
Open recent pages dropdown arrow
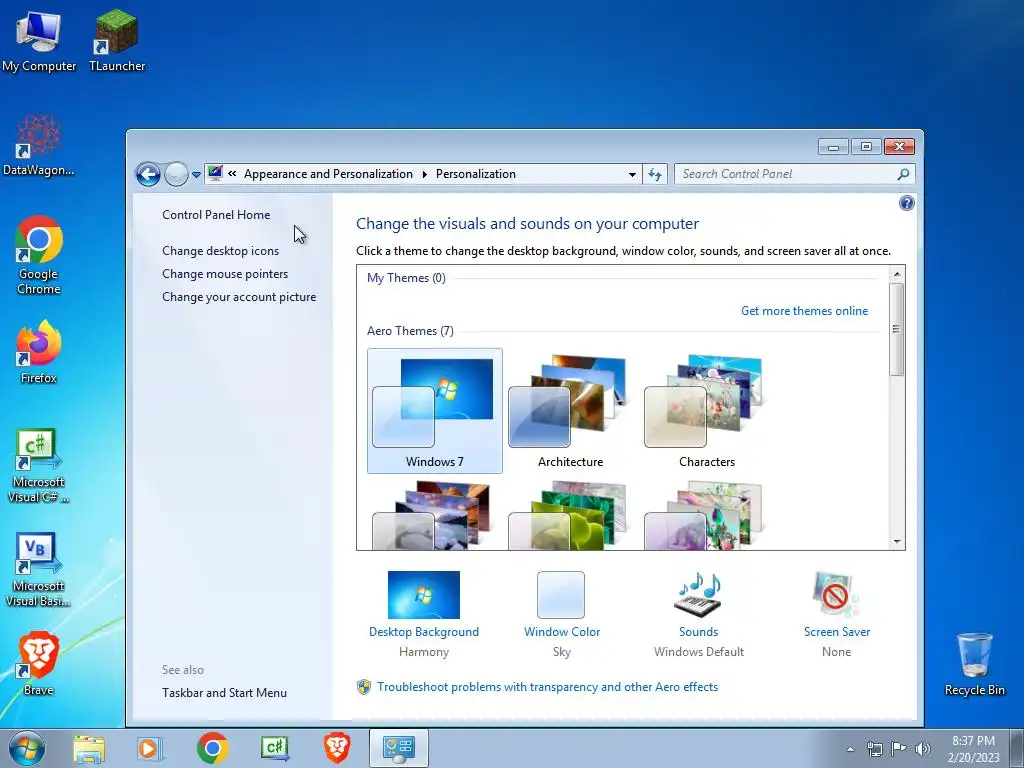[196, 175]
